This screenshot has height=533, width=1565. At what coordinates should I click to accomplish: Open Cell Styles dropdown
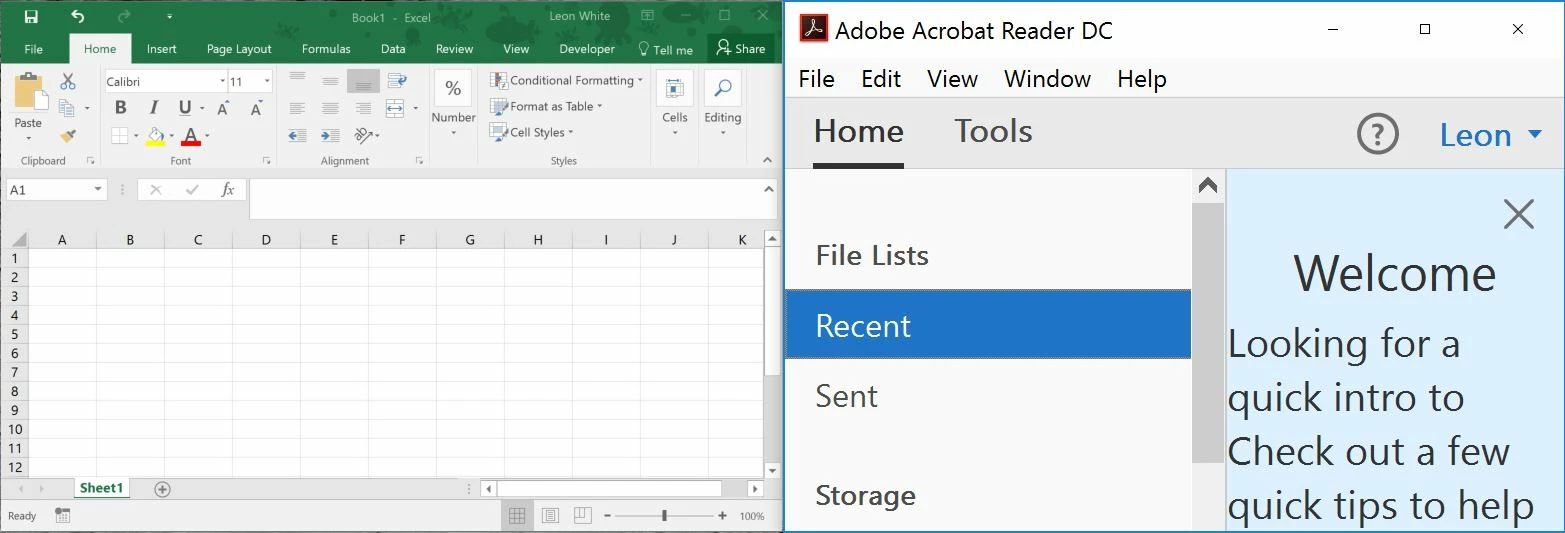(x=531, y=132)
